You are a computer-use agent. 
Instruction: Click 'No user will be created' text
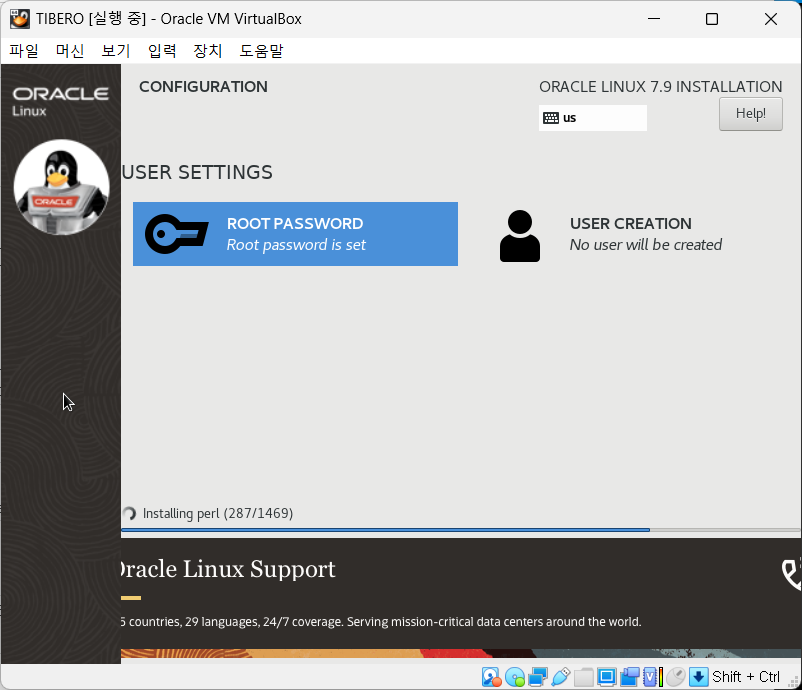pyautogui.click(x=645, y=245)
